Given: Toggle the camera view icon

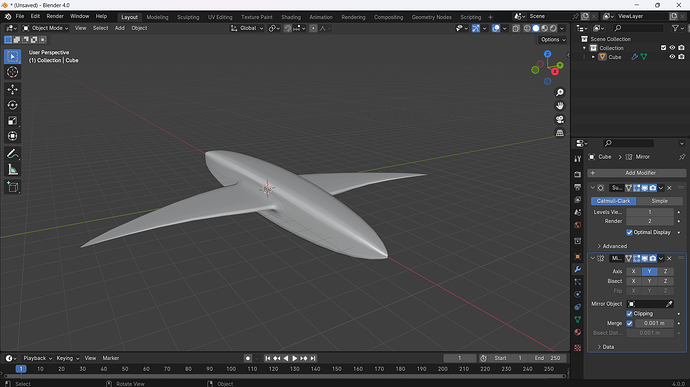Looking at the screenshot, I should pos(560,119).
